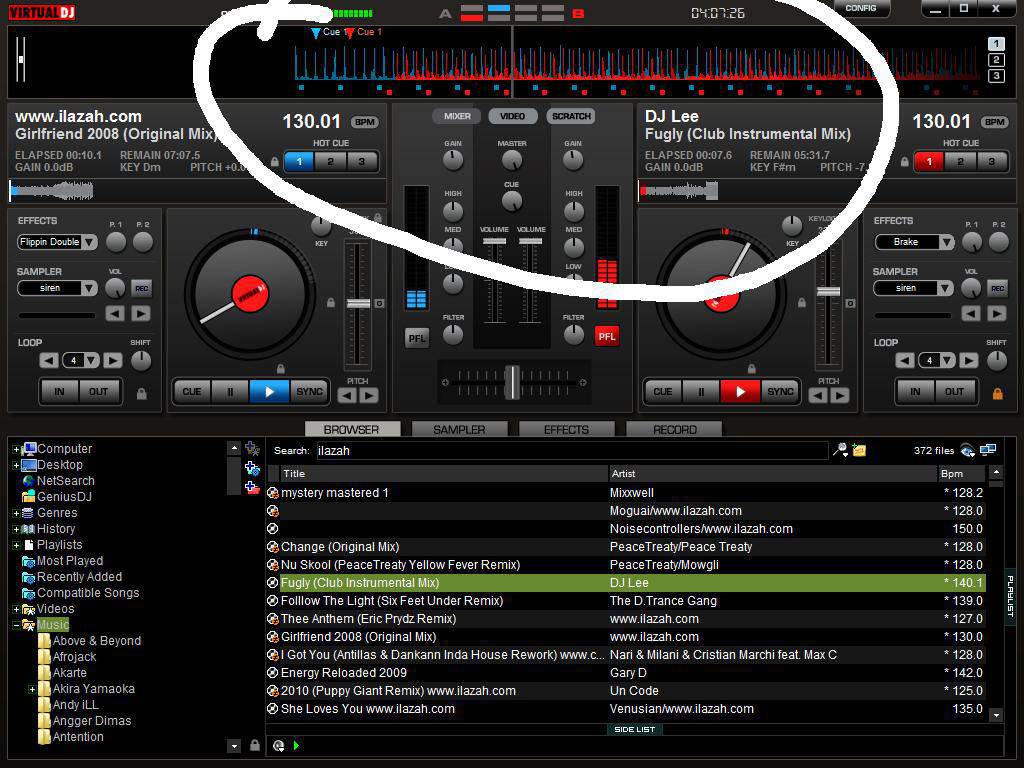Collapse the Music folder node

point(16,626)
